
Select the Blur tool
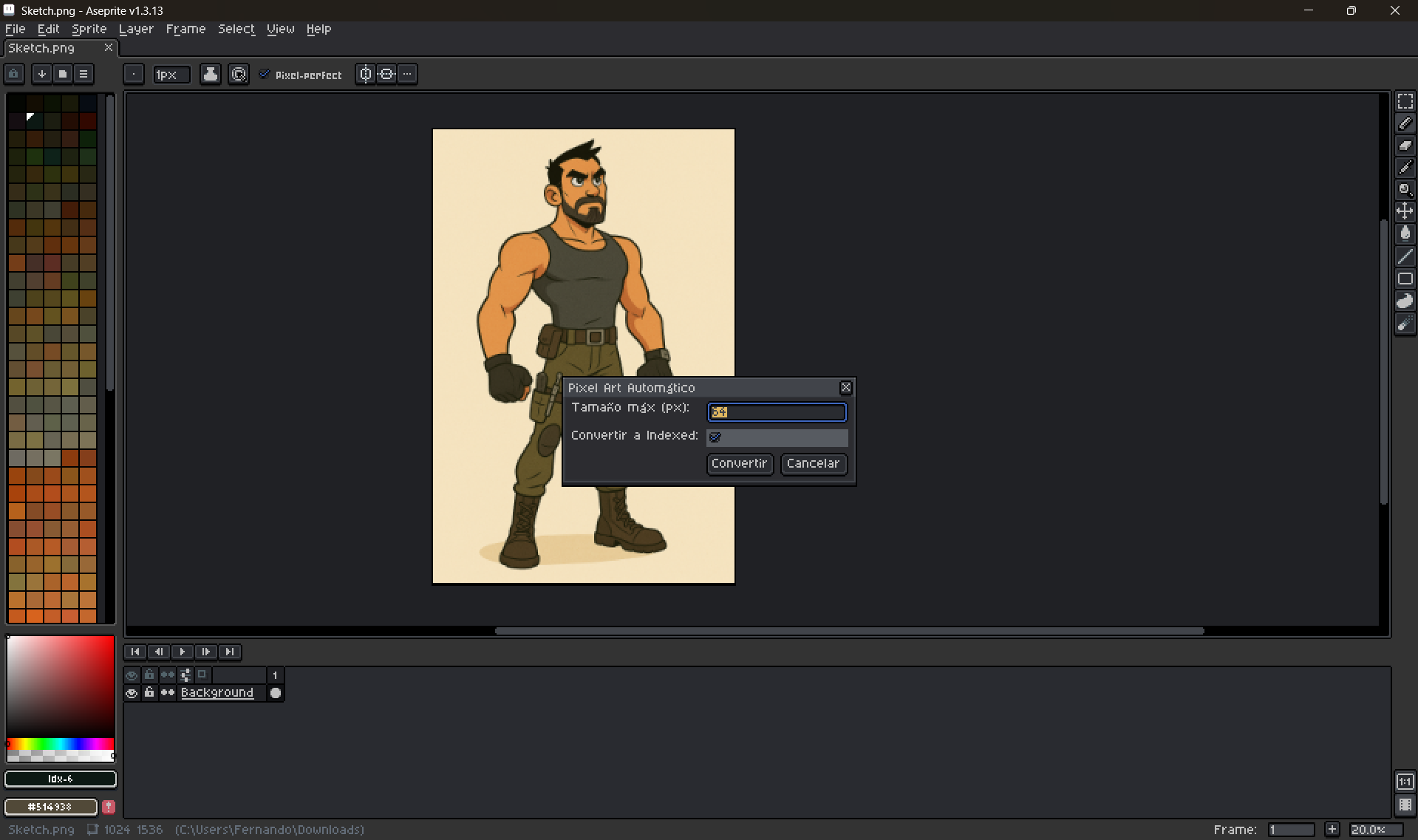[1405, 324]
